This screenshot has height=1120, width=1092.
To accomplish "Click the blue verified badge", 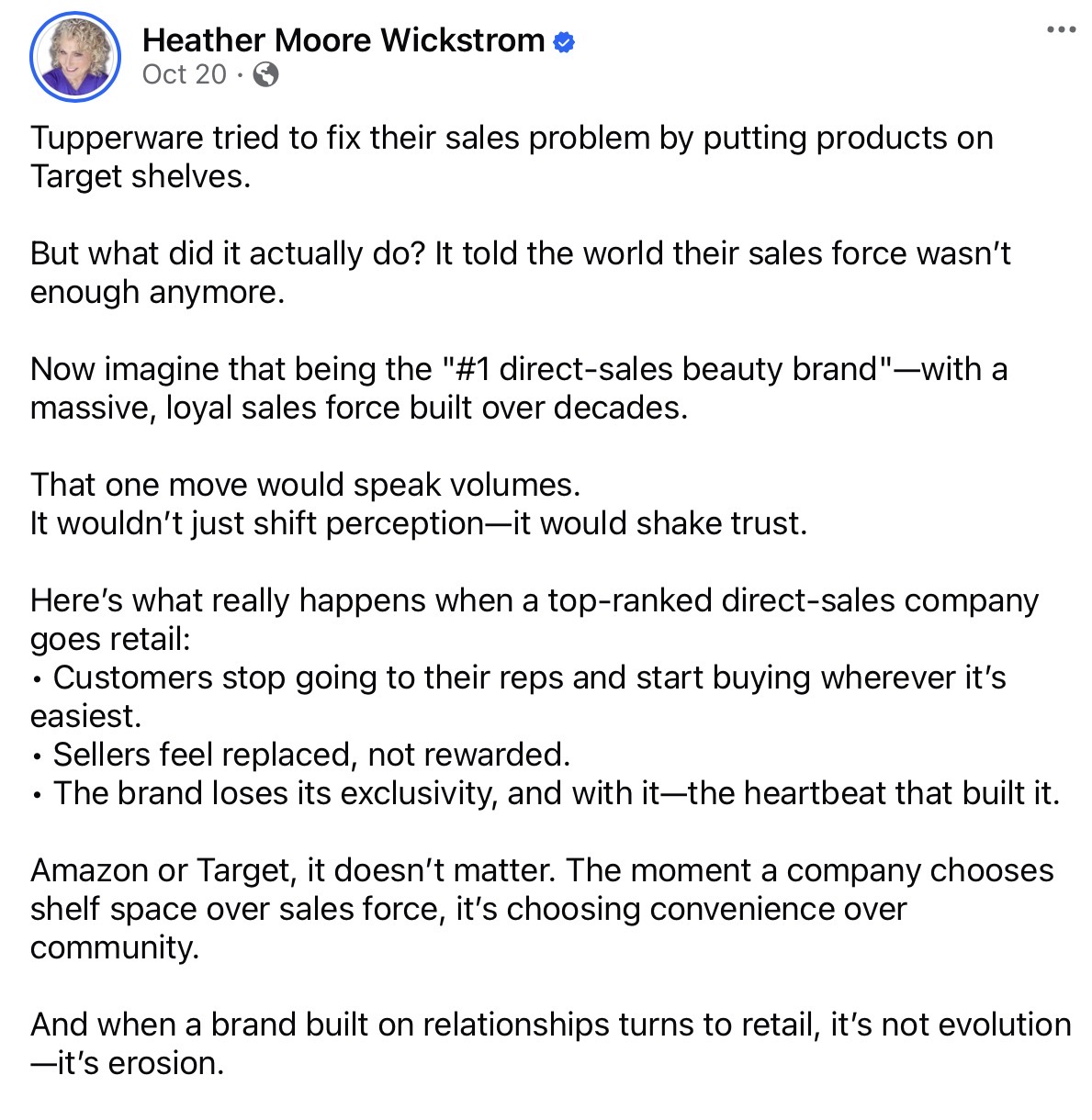I will [564, 41].
